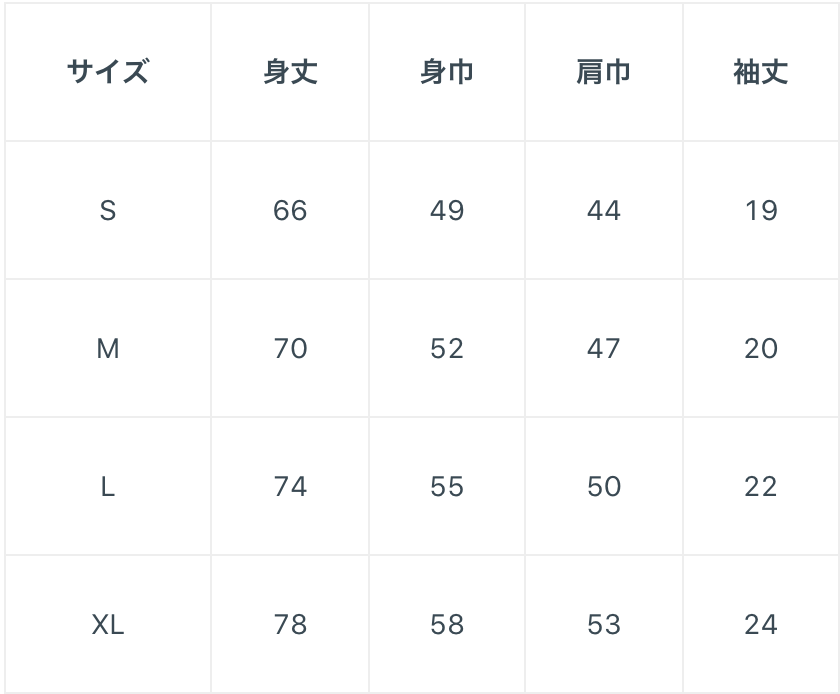Screen dimensions: 840x694
Task: Click the XL size row label
Action: [x=107, y=624]
